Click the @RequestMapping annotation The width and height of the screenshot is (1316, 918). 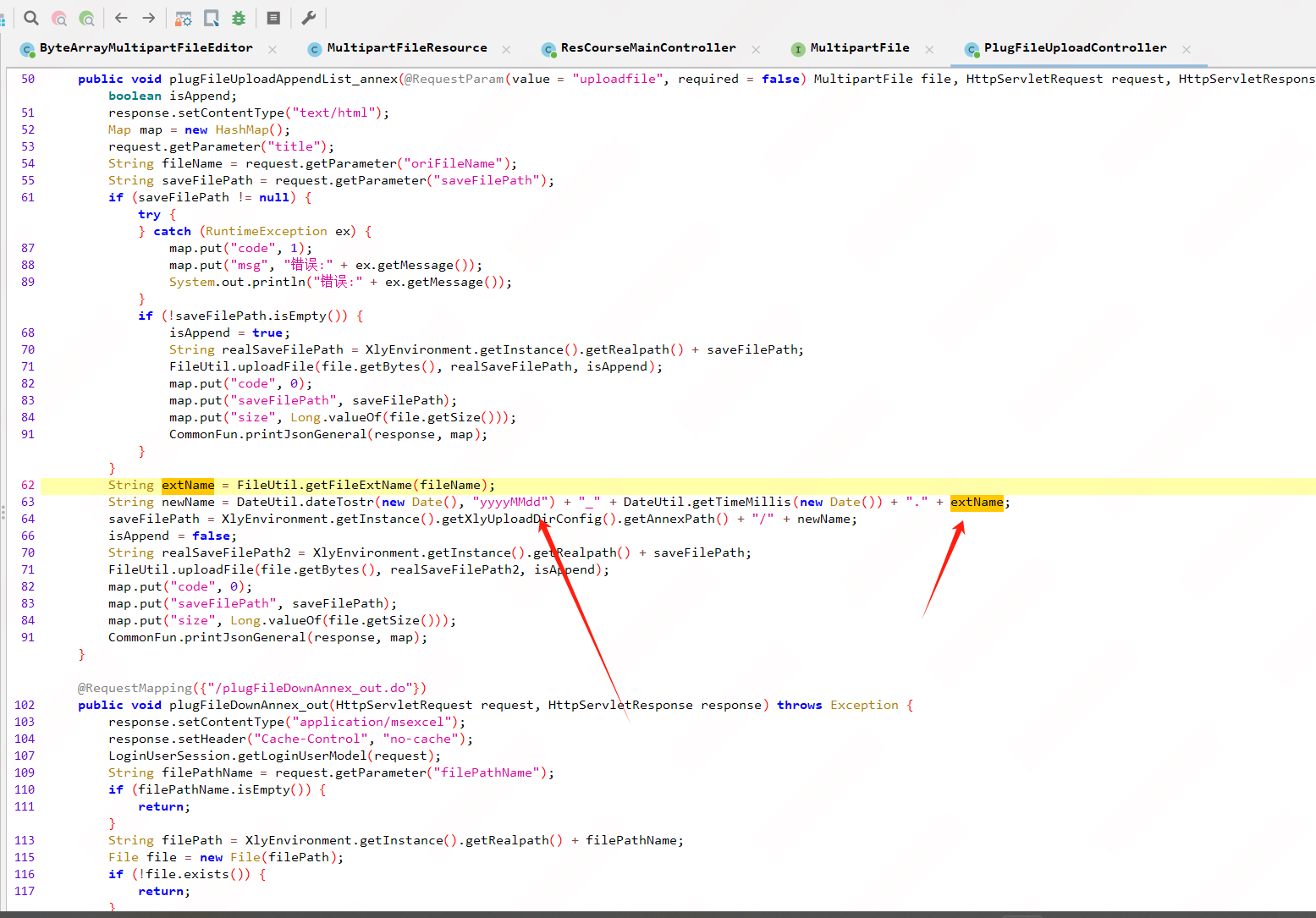[135, 688]
